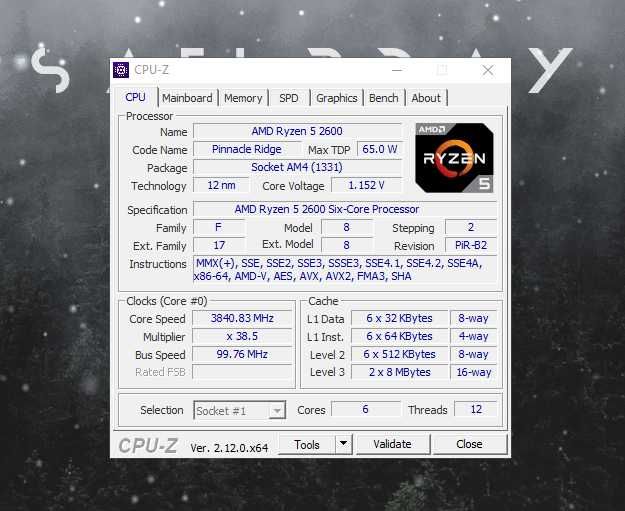Click the L1 Inst. '4-way' associativity

click(473, 336)
